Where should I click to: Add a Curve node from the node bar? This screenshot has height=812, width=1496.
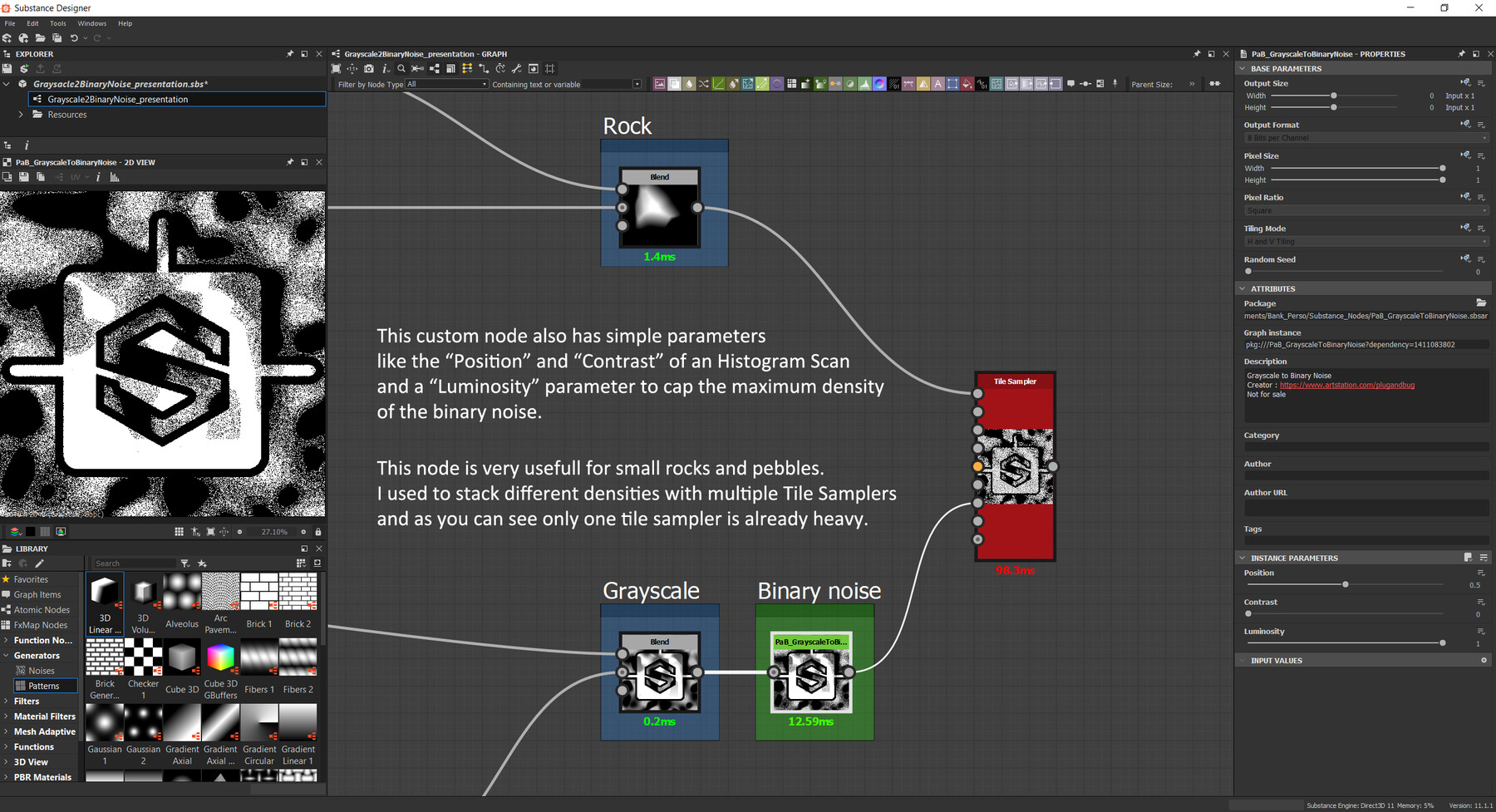tap(719, 84)
